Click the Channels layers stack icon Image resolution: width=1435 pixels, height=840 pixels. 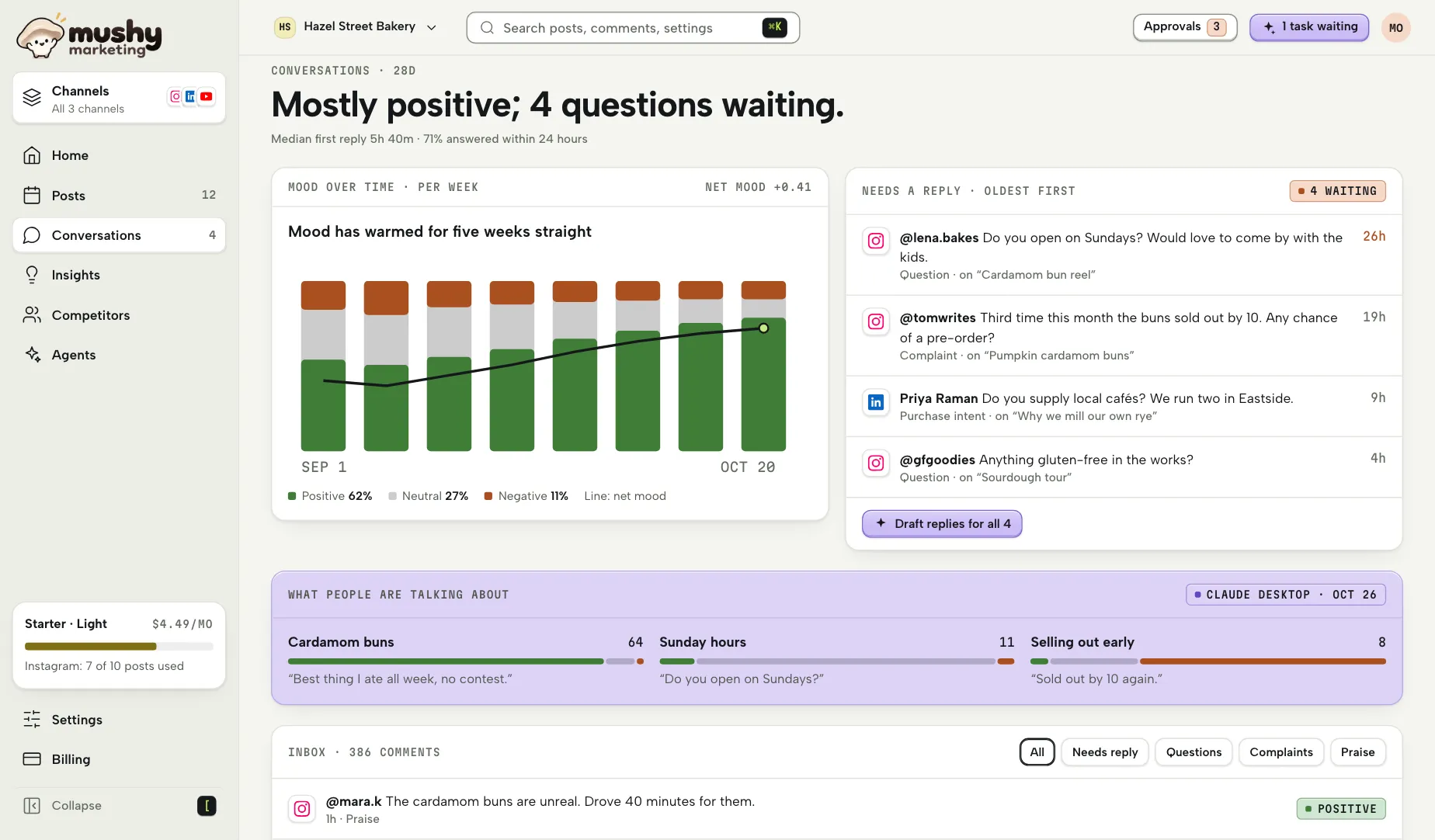point(32,97)
